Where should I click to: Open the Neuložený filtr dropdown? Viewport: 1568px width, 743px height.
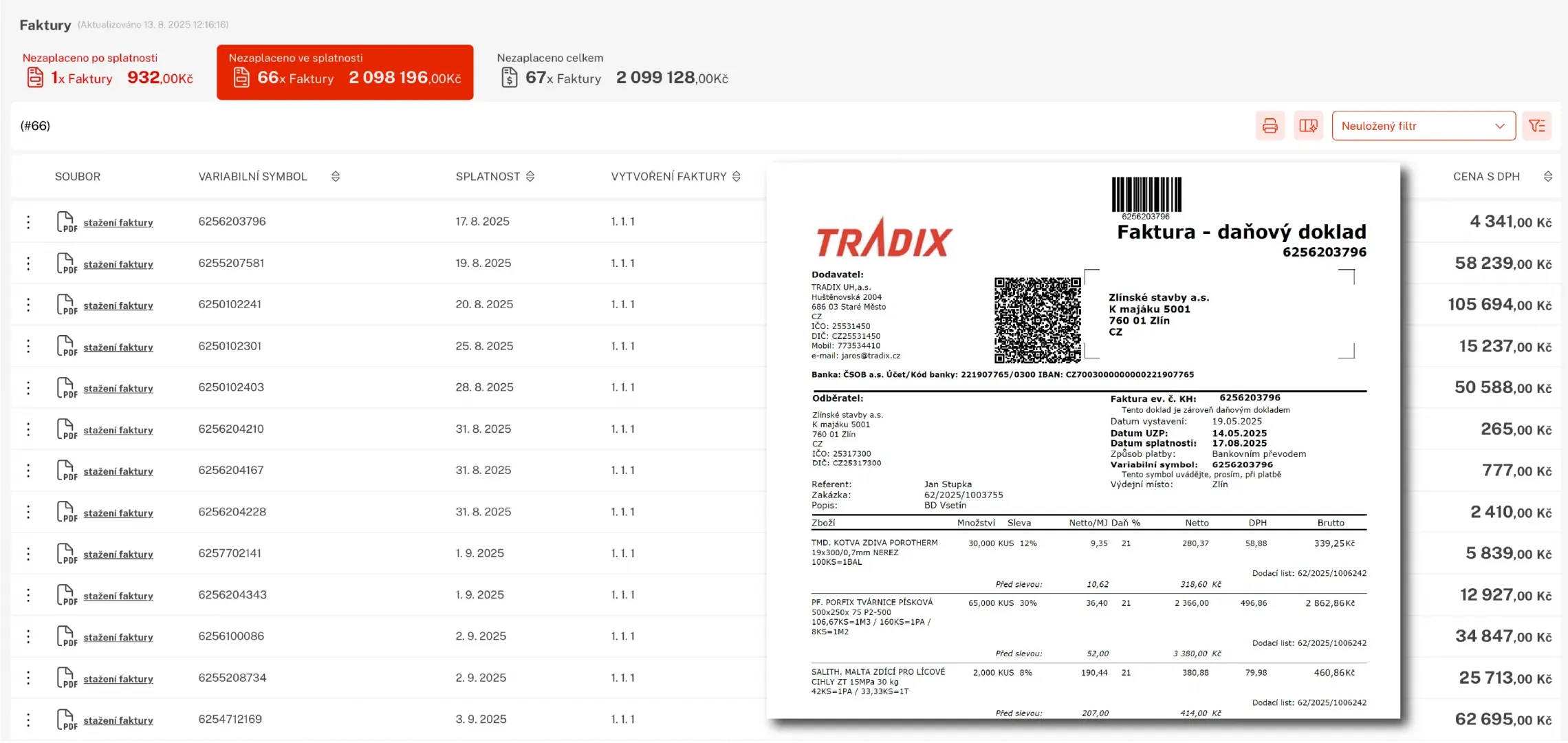(x=1423, y=126)
